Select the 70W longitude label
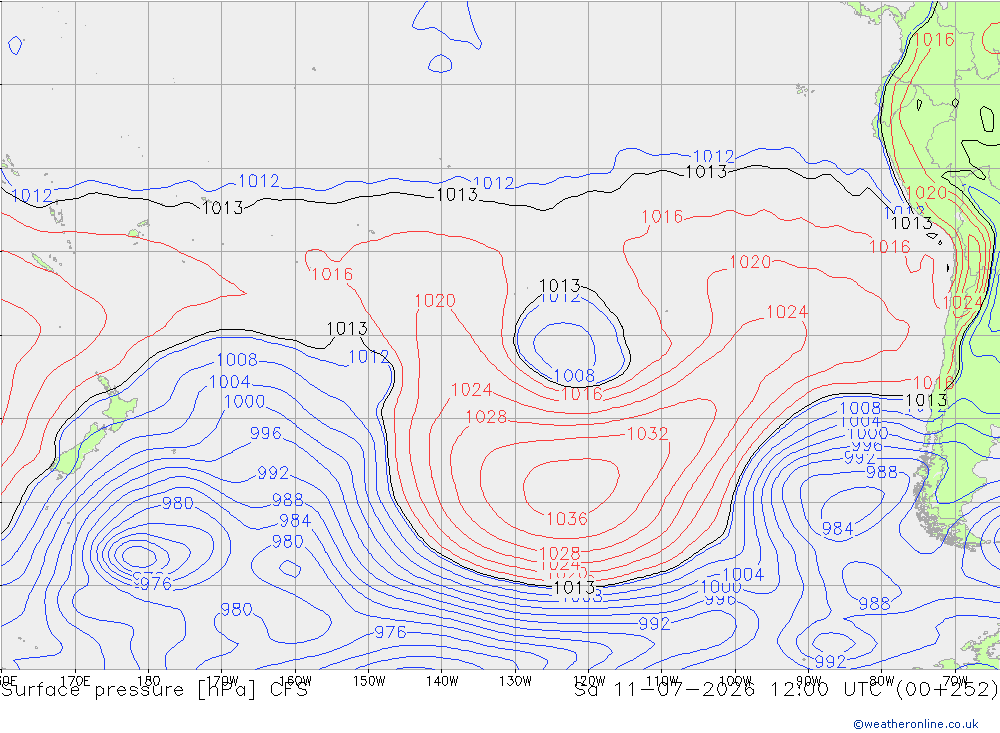This screenshot has height=733, width=1000. pos(955,680)
